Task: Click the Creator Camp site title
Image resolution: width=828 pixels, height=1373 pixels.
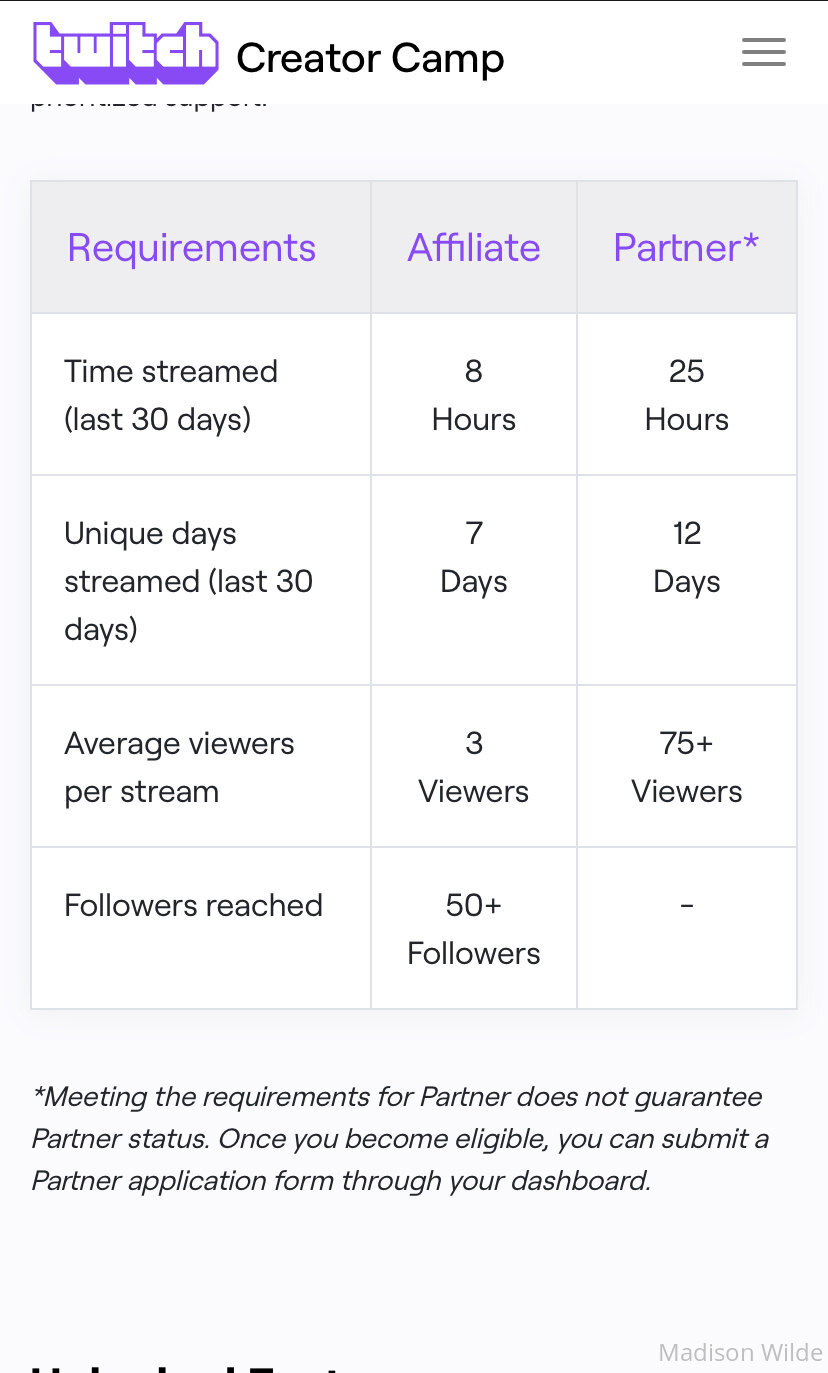Action: (370, 58)
